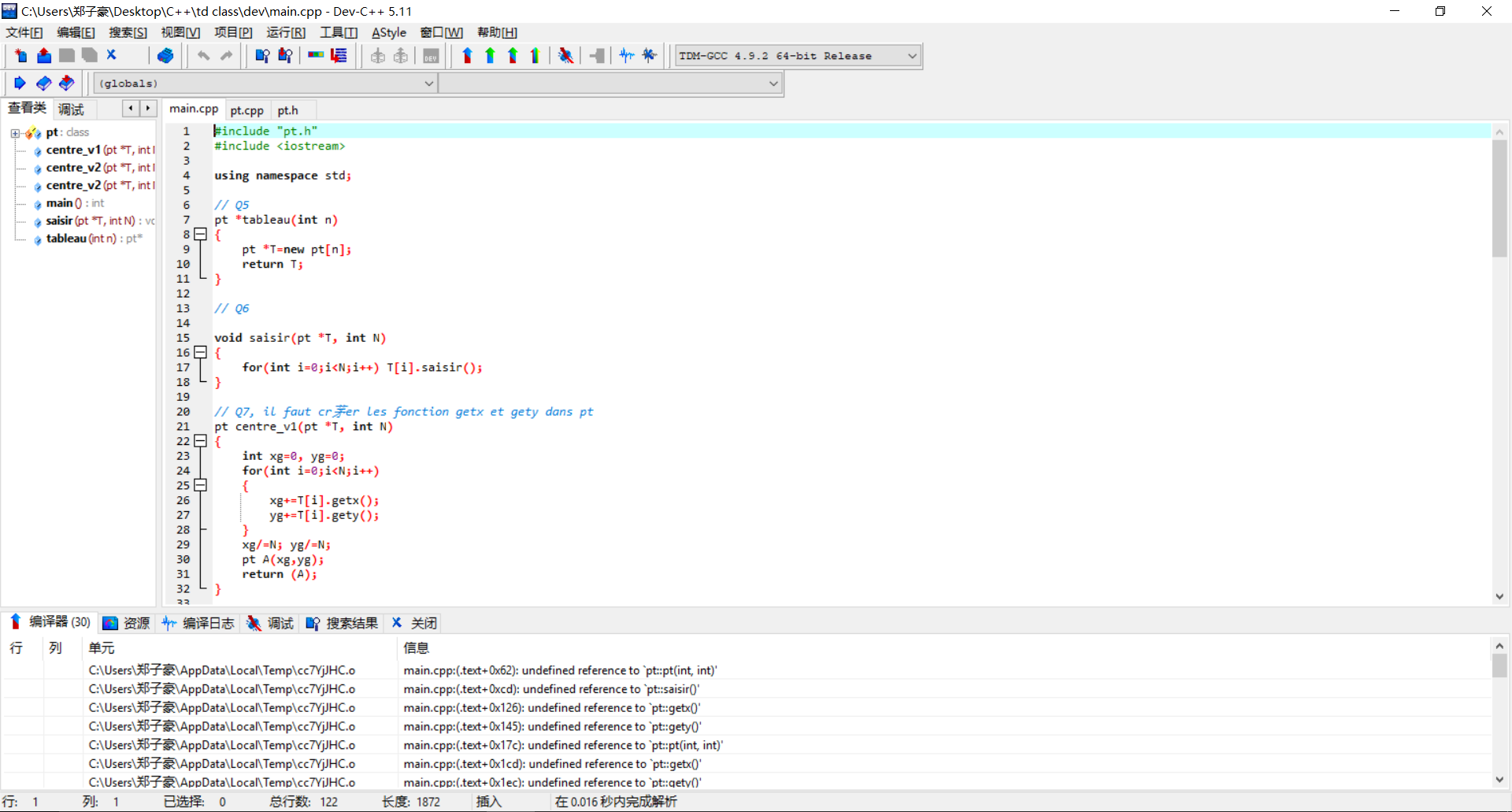
Task: Click the Redo arrow icon
Action: click(227, 56)
